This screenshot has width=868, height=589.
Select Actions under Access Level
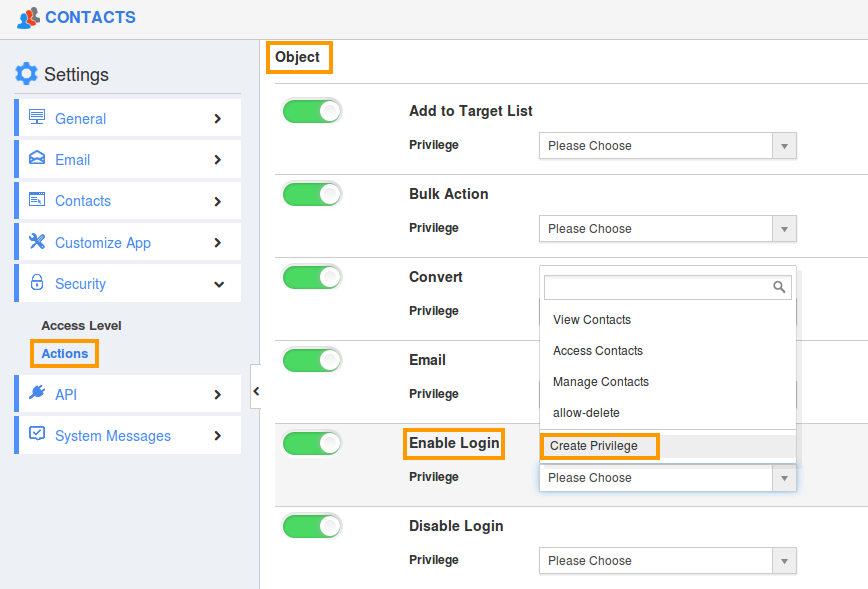tap(64, 353)
